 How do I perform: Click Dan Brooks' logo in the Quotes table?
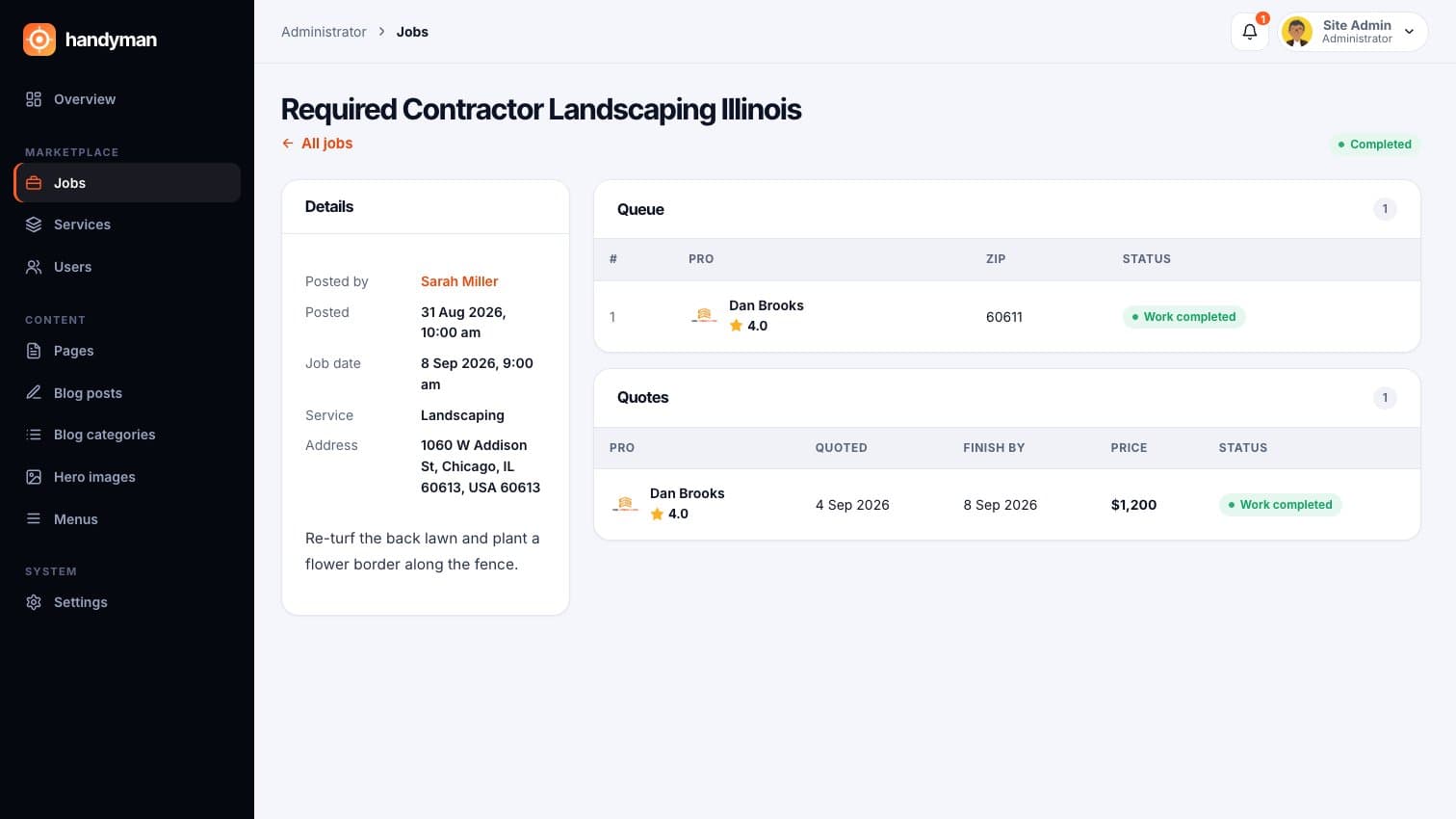[x=625, y=504]
